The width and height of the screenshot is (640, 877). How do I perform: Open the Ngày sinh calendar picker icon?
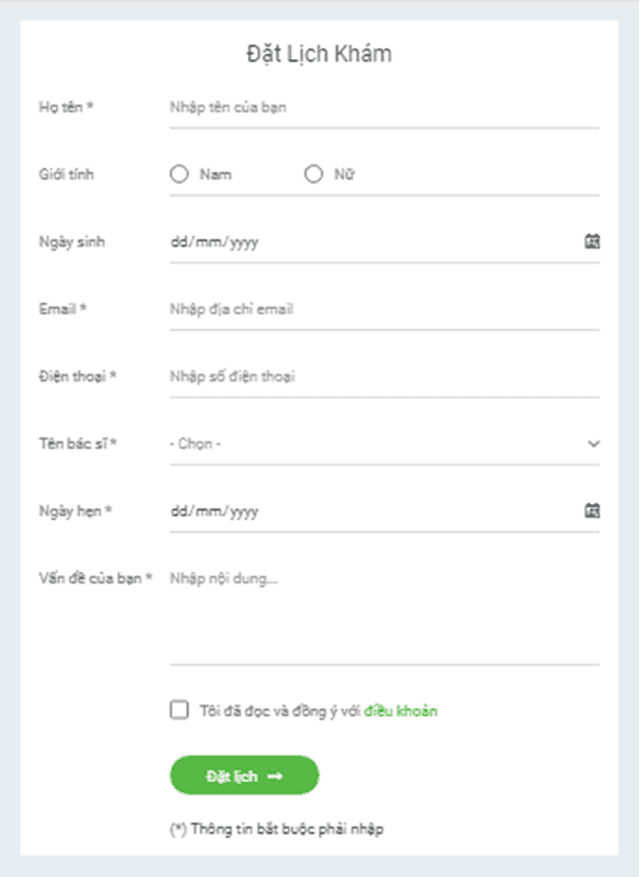click(x=592, y=241)
